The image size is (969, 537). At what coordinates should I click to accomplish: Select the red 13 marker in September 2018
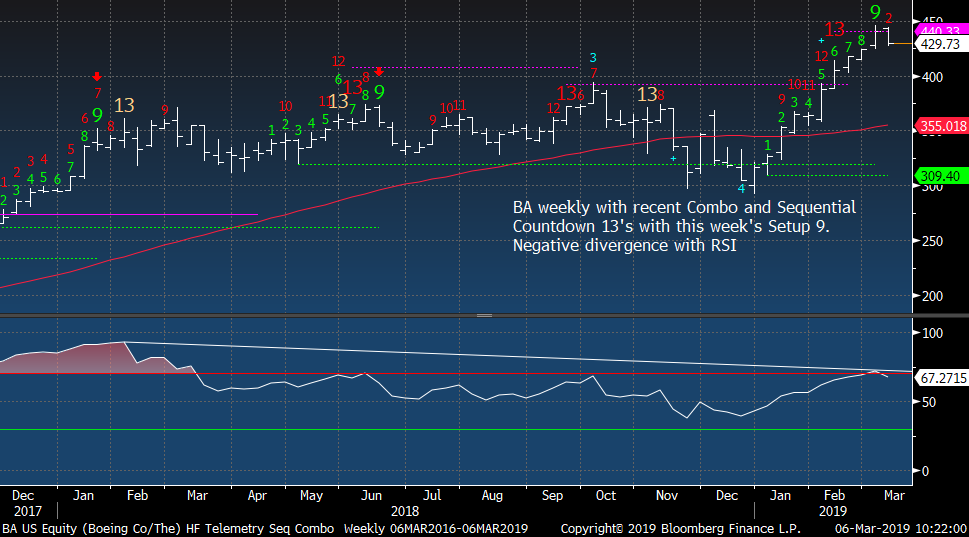click(x=566, y=93)
